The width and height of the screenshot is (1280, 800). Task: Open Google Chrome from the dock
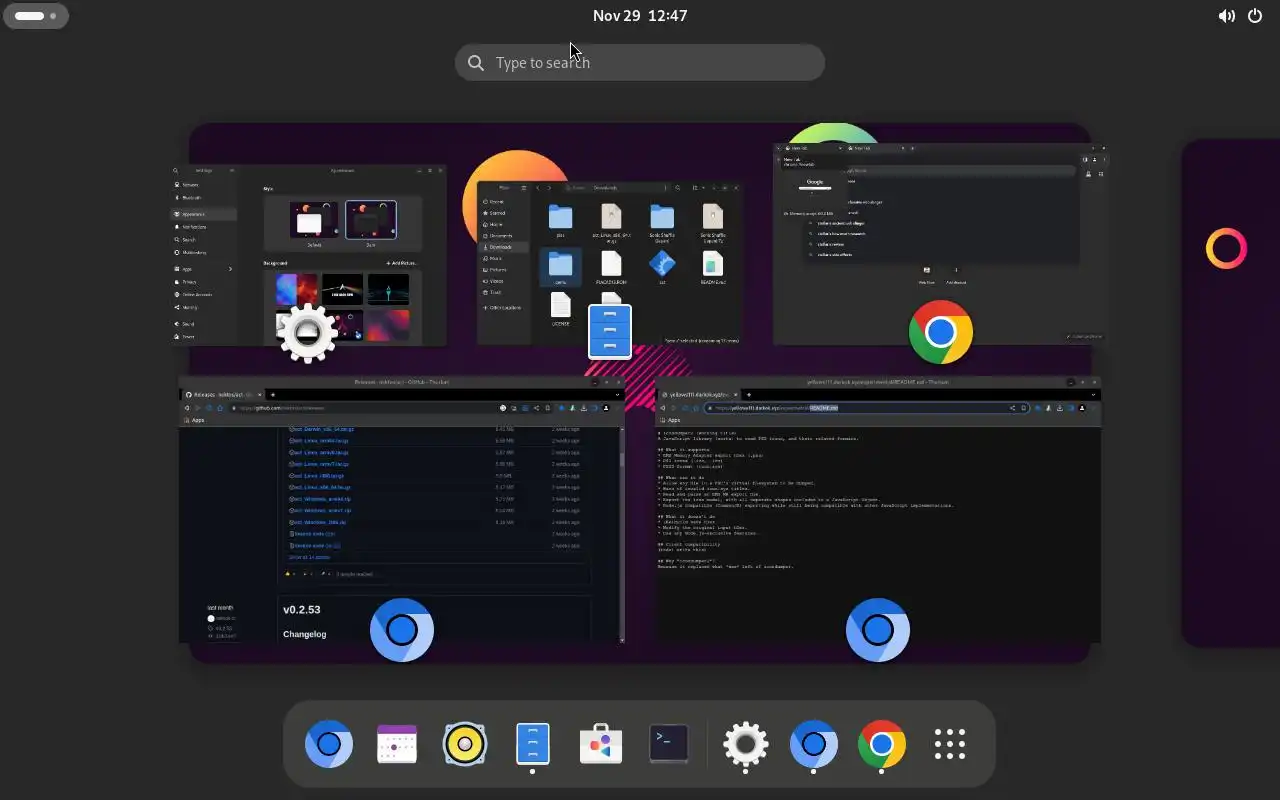click(882, 744)
